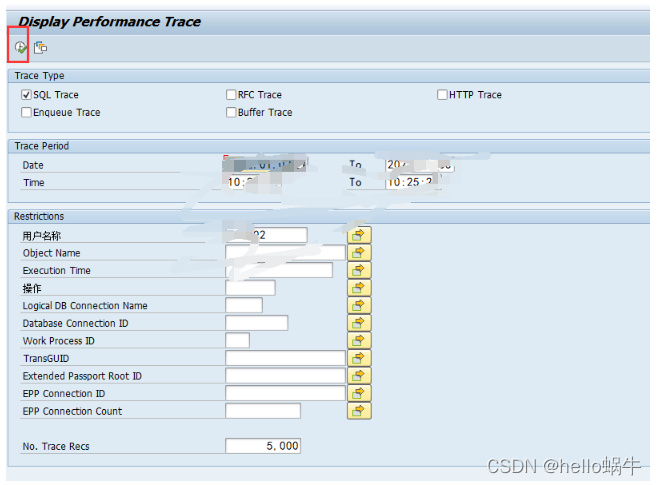657x485 pixels.
Task: Focus the Work Process ID field
Action: pyautogui.click(x=237, y=341)
